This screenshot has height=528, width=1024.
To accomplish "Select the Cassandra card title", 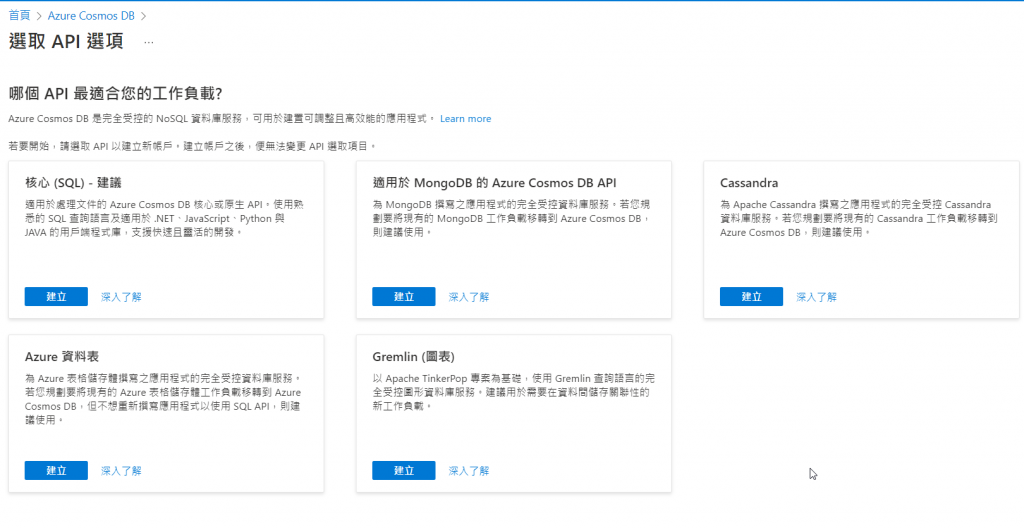I will pos(749,183).
